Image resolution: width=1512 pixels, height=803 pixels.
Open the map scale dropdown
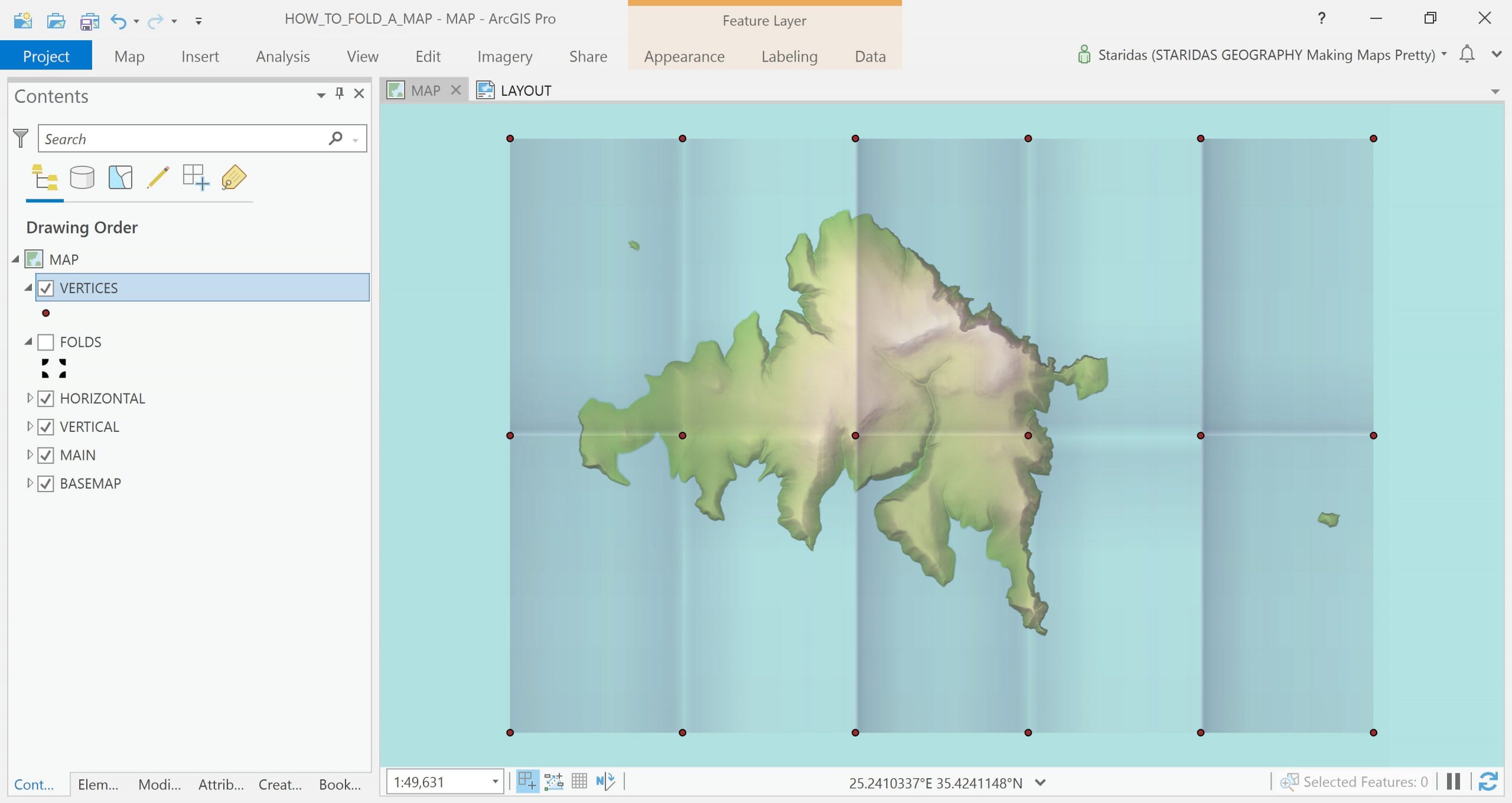[x=495, y=782]
